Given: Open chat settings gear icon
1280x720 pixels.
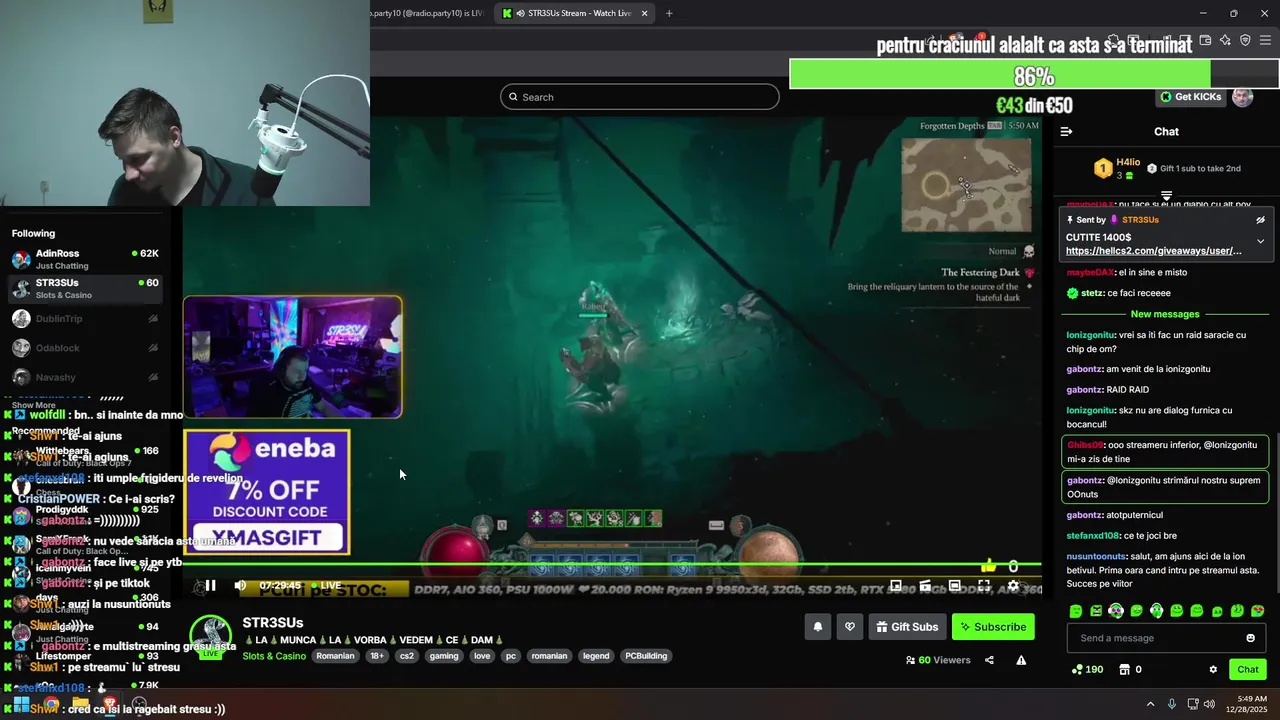Looking at the screenshot, I should (1213, 669).
